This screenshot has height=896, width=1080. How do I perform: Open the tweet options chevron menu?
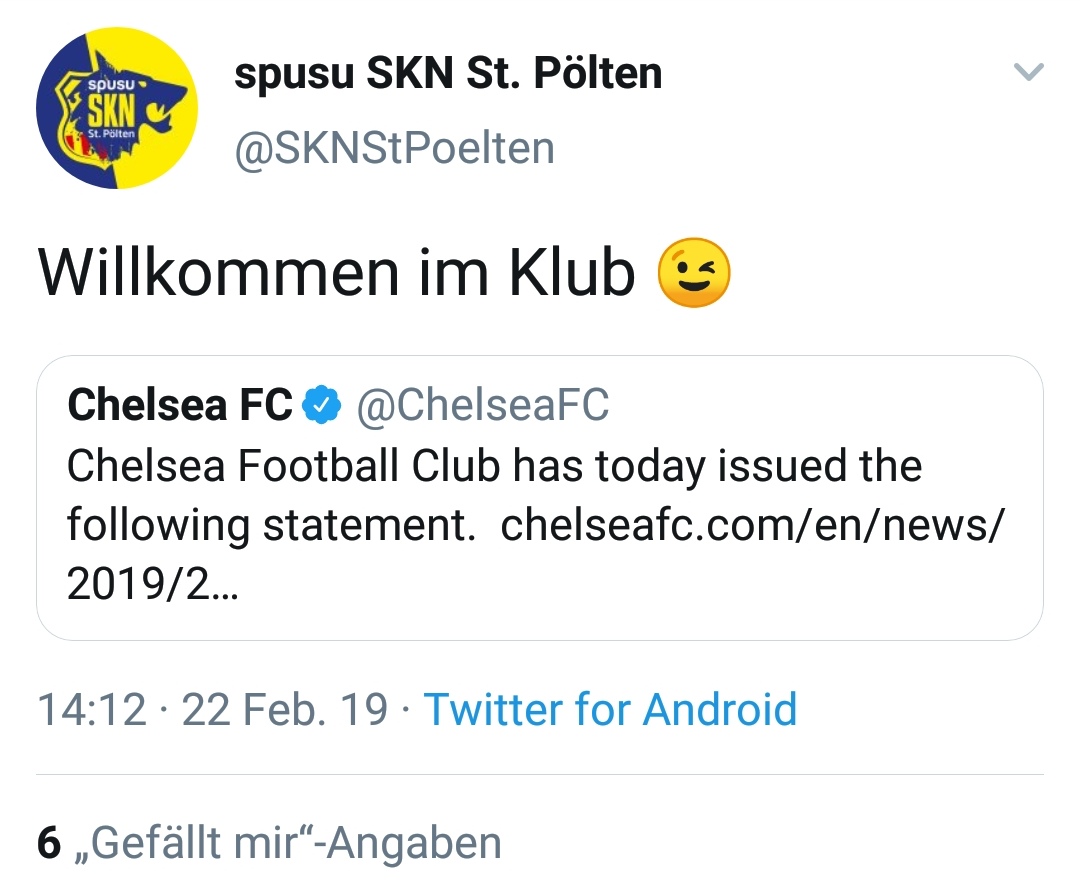(1029, 72)
